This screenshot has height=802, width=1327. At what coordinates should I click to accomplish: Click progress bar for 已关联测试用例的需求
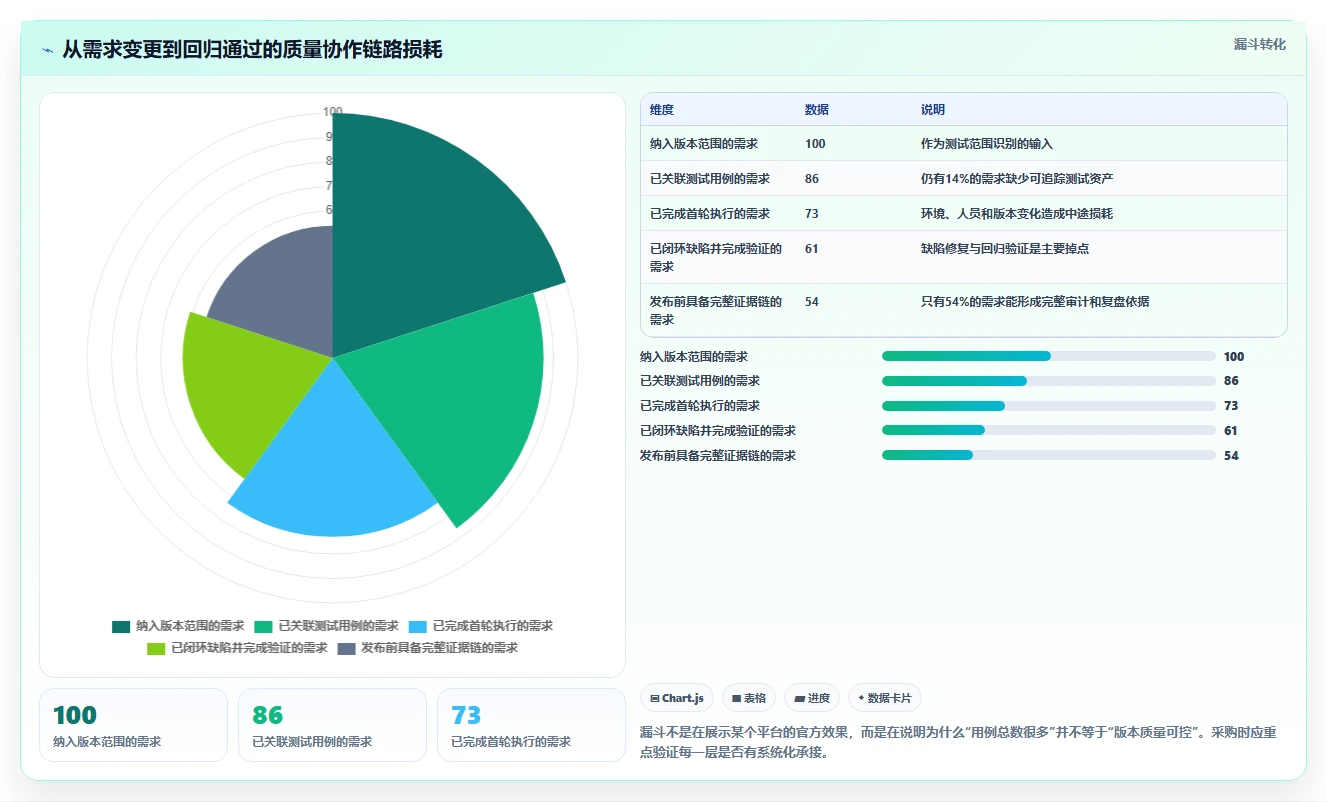1049,381
